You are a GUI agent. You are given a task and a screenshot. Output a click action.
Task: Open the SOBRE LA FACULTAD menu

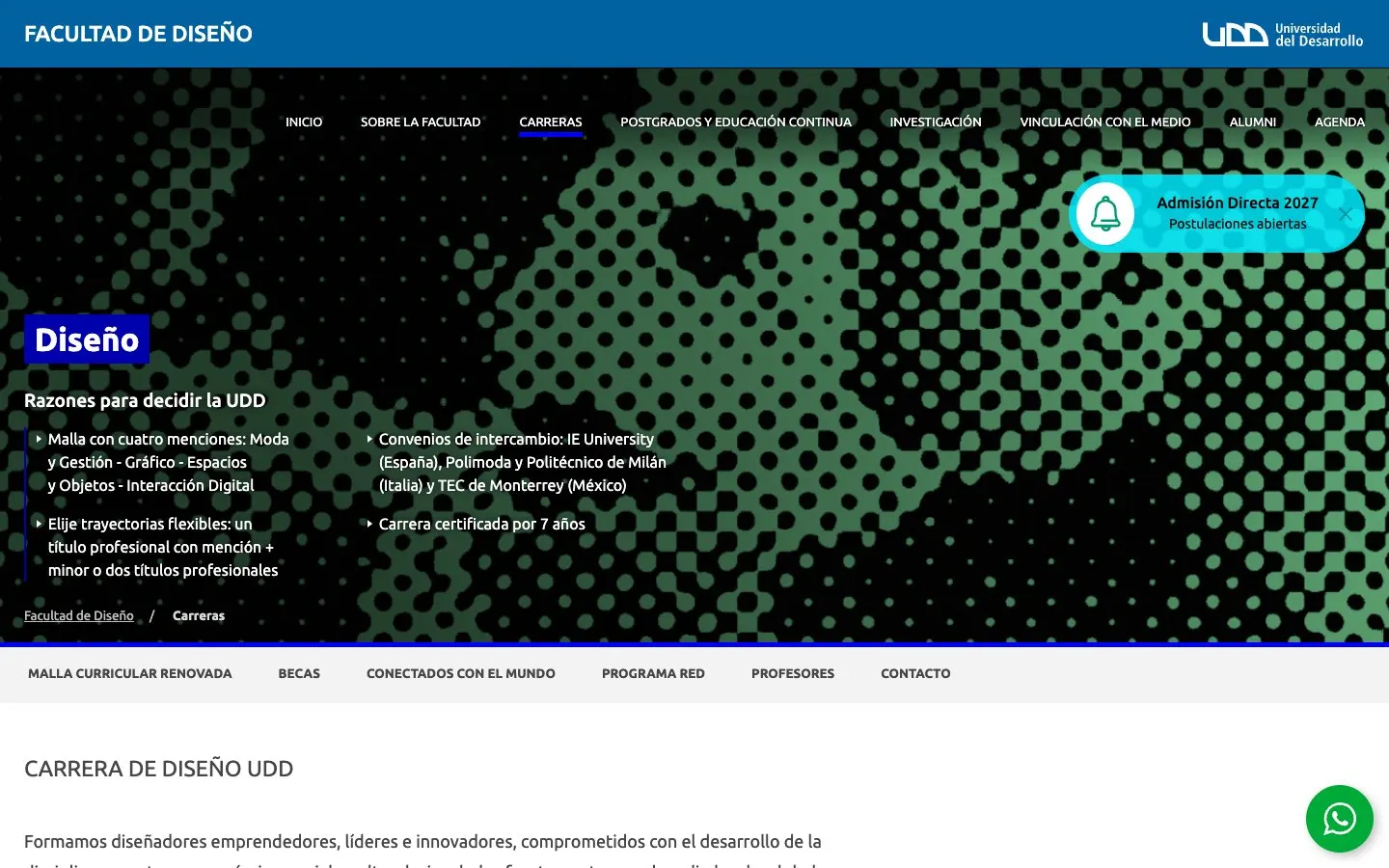(x=421, y=122)
